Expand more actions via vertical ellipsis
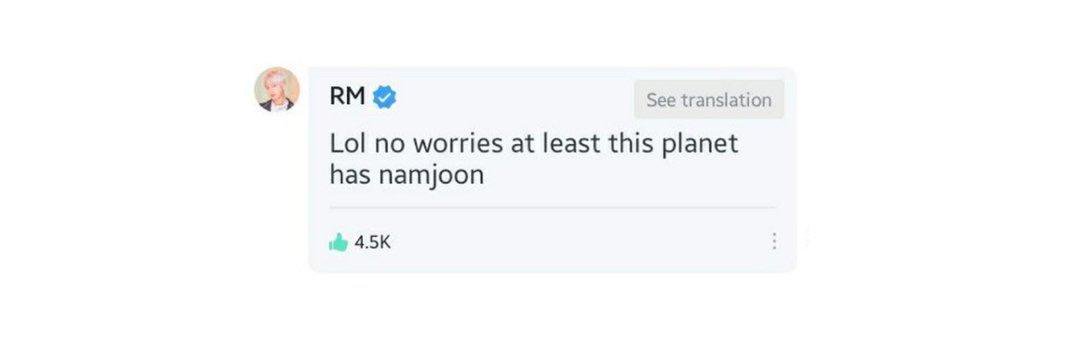Viewport: 1080px width, 360px height. click(774, 242)
